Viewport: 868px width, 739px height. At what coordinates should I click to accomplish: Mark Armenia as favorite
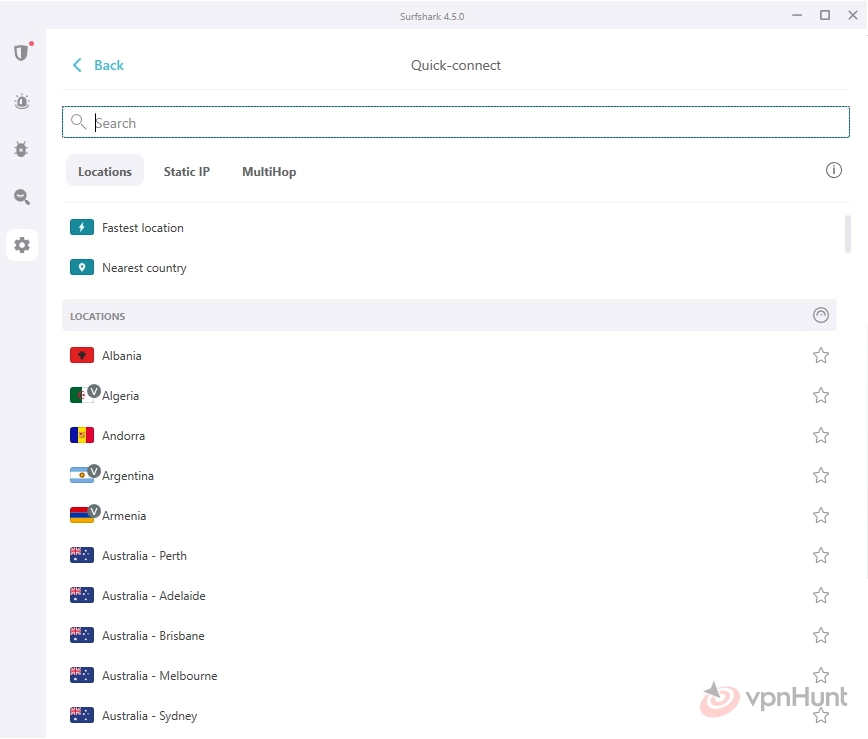point(820,515)
